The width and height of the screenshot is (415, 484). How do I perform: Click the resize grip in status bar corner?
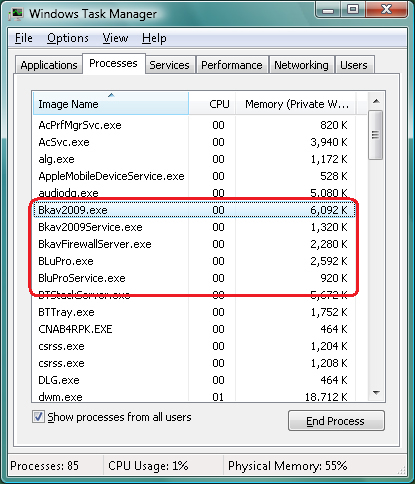pyautogui.click(x=402, y=470)
